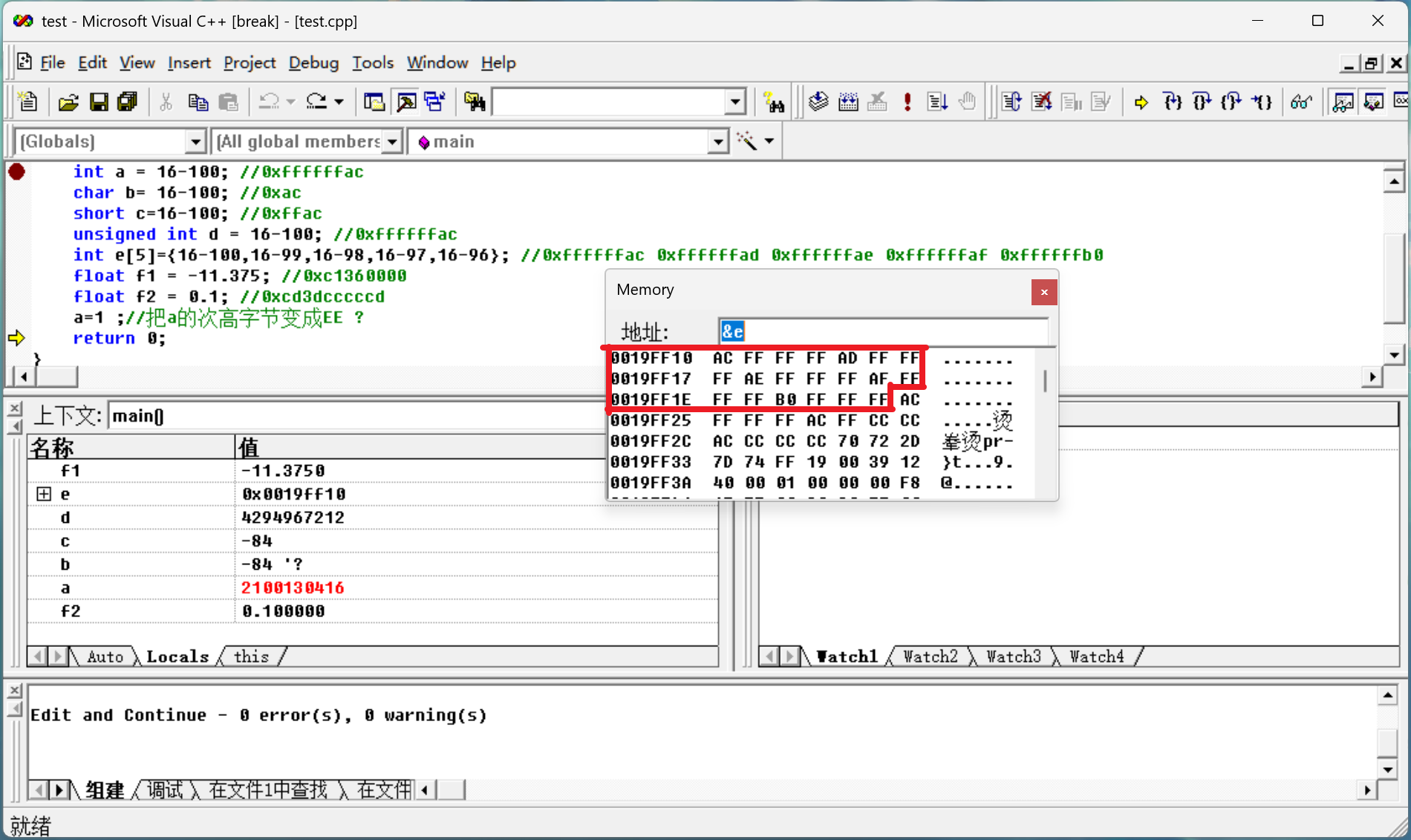
Task: Click the Restart debugger icon
Action: pyautogui.click(x=1011, y=102)
